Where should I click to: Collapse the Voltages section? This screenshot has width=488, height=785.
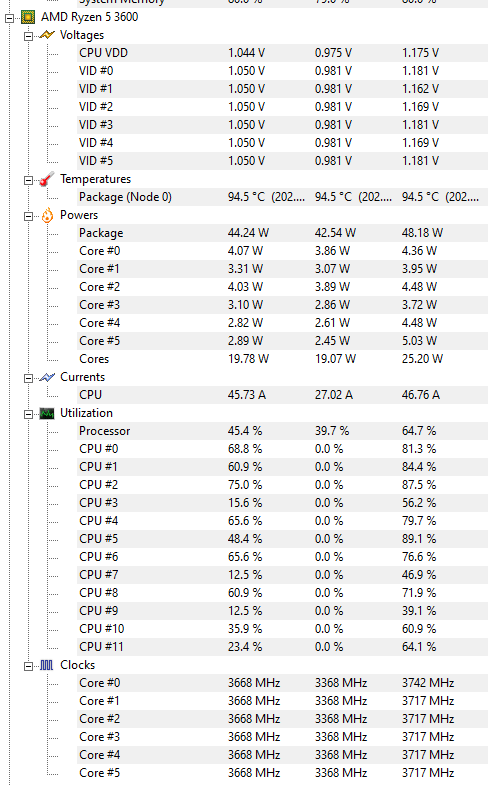[29, 36]
